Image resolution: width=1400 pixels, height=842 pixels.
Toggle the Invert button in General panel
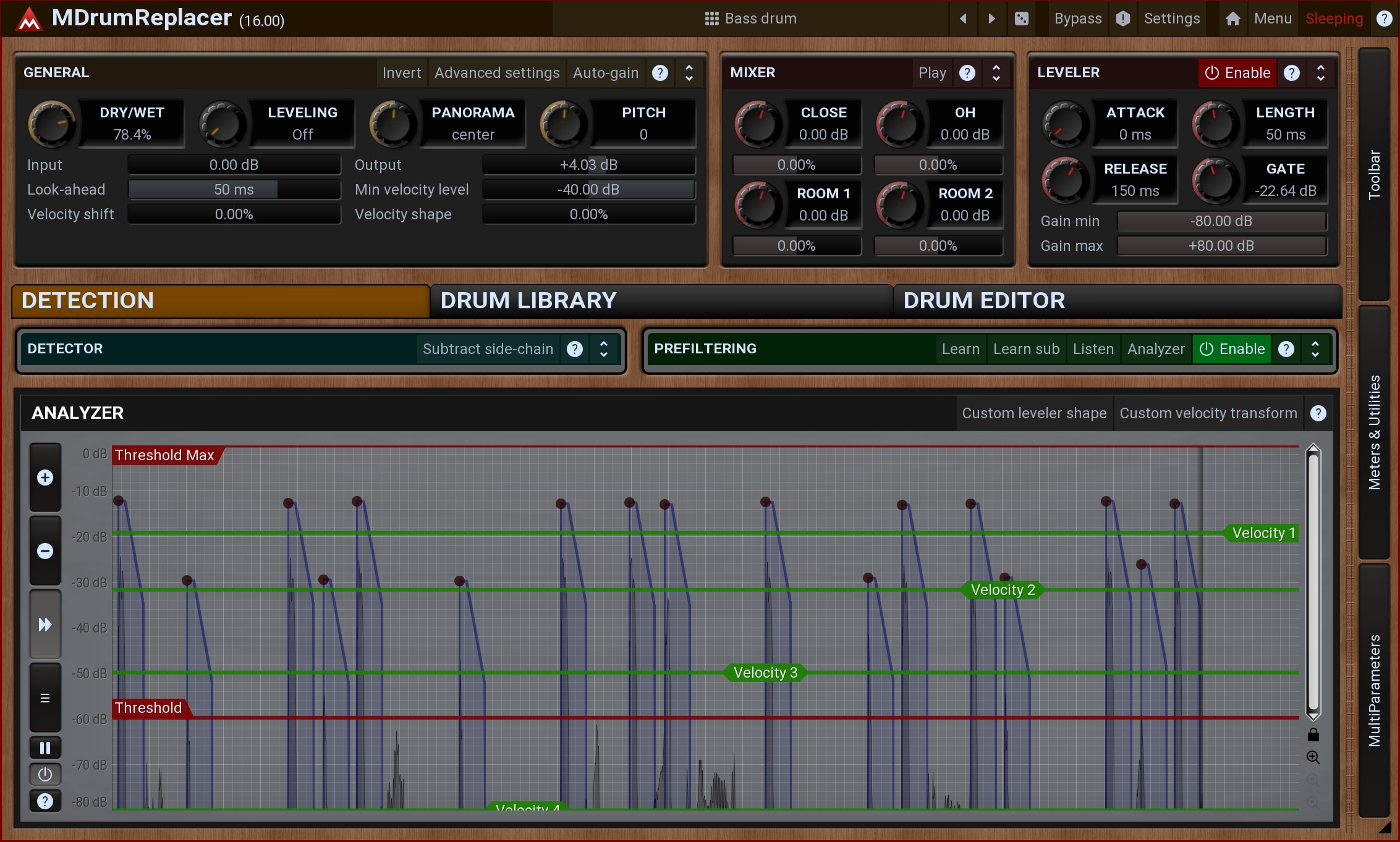click(x=401, y=73)
